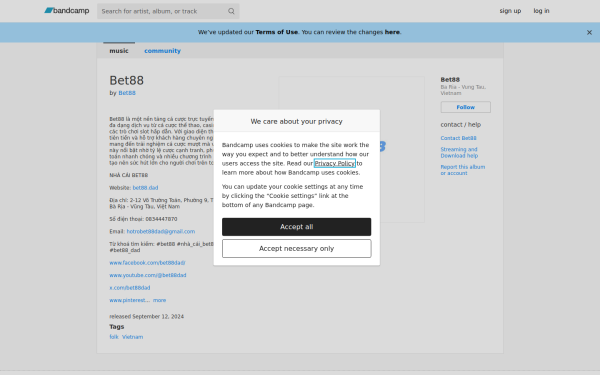The width and height of the screenshot is (600, 375).
Task: Select the Vietnam tag
Action: pyautogui.click(x=132, y=337)
